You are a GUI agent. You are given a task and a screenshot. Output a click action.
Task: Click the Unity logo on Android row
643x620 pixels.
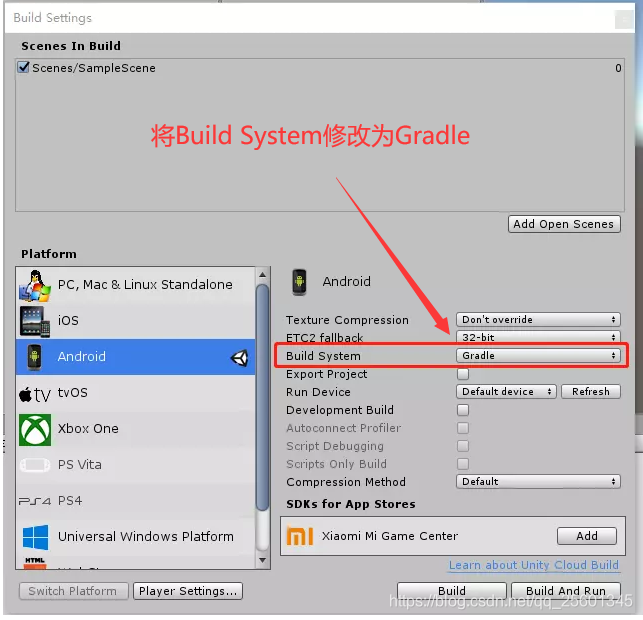[x=239, y=358]
